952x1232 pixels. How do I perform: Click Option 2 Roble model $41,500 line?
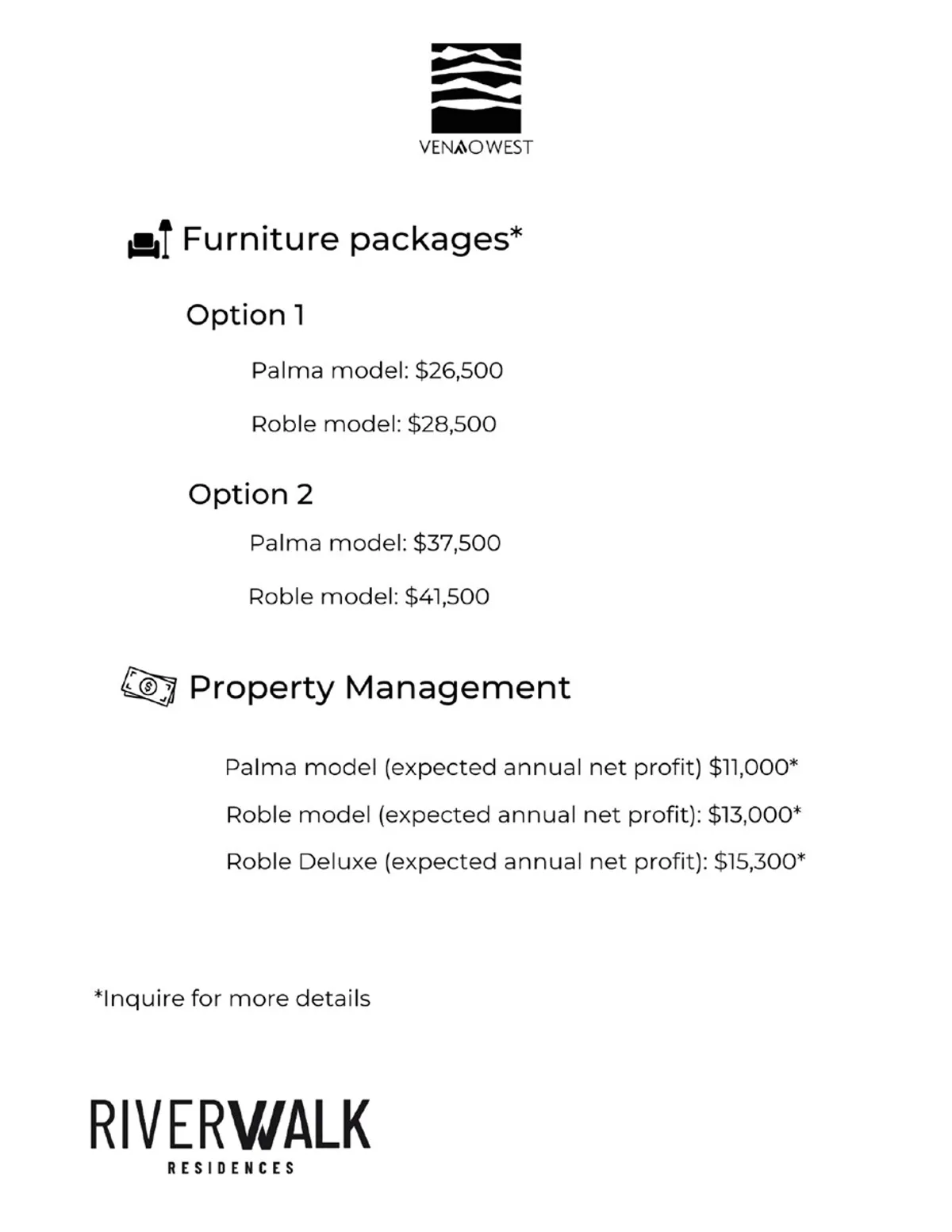369,597
